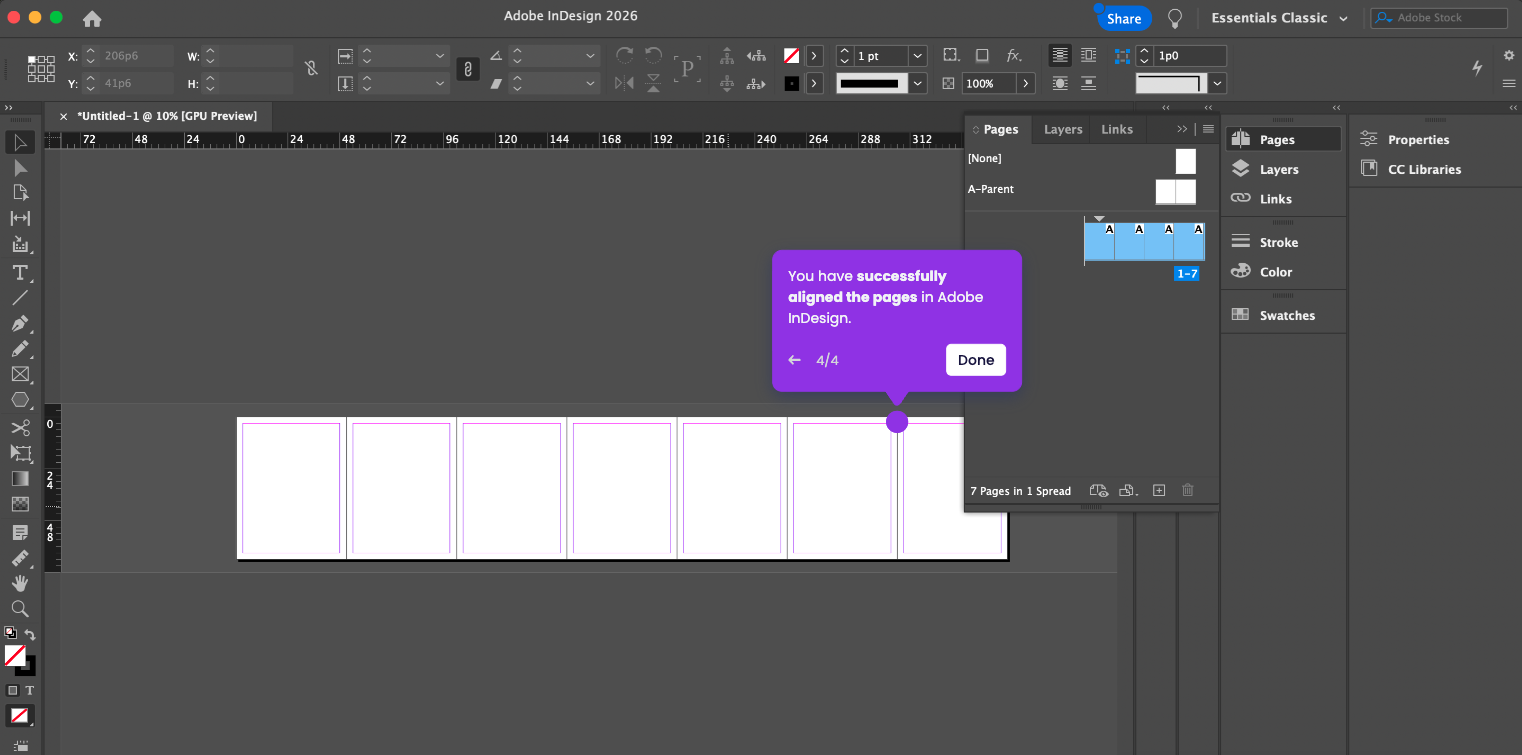Open the shear angle dropdown
This screenshot has height=755, width=1522.
click(x=590, y=84)
